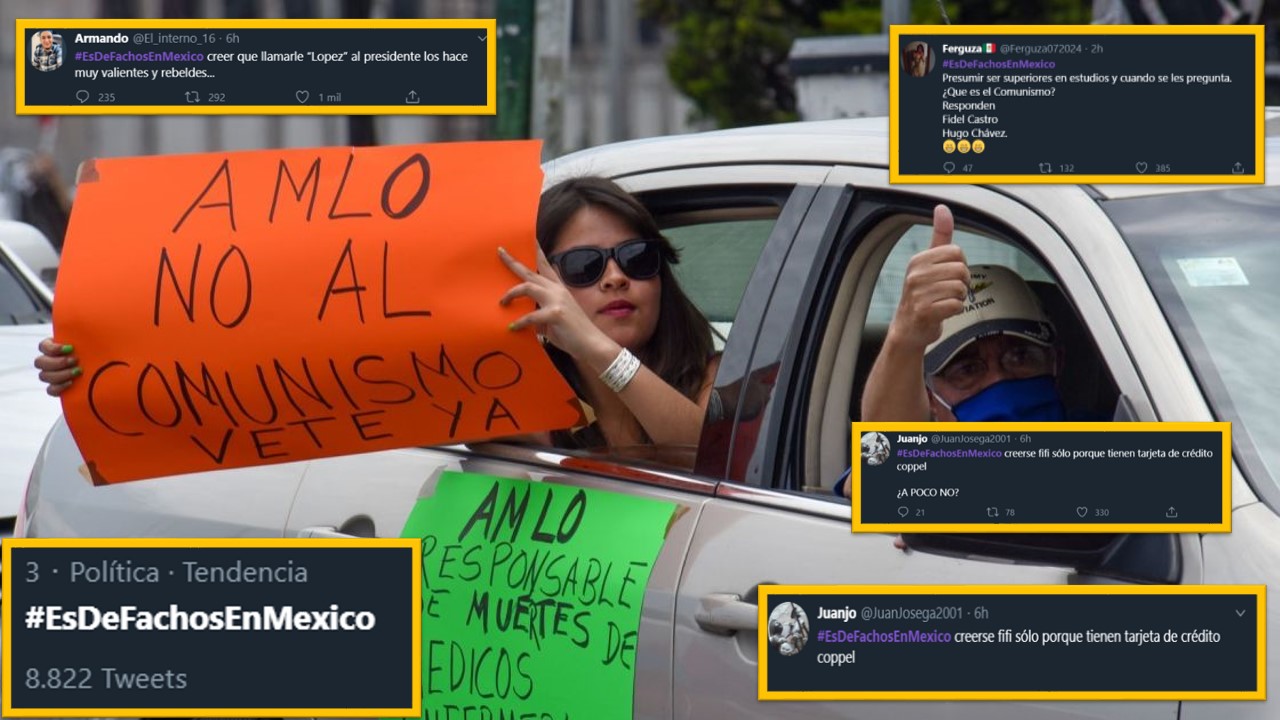Like Ferguza's tweet with 385 likes
This screenshot has height=720, width=1280.
[1141, 168]
